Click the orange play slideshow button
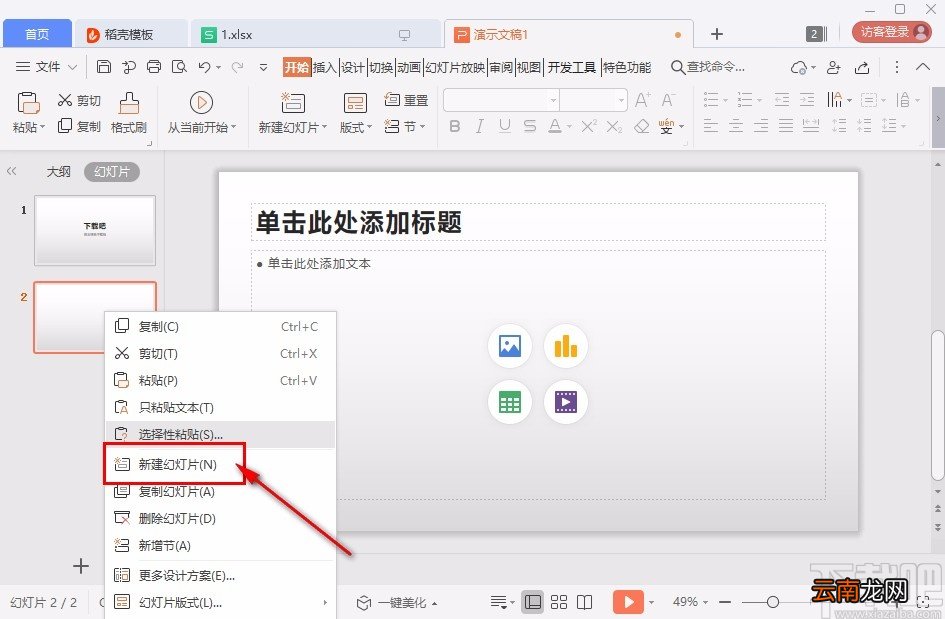The height and width of the screenshot is (619, 945). 628,602
